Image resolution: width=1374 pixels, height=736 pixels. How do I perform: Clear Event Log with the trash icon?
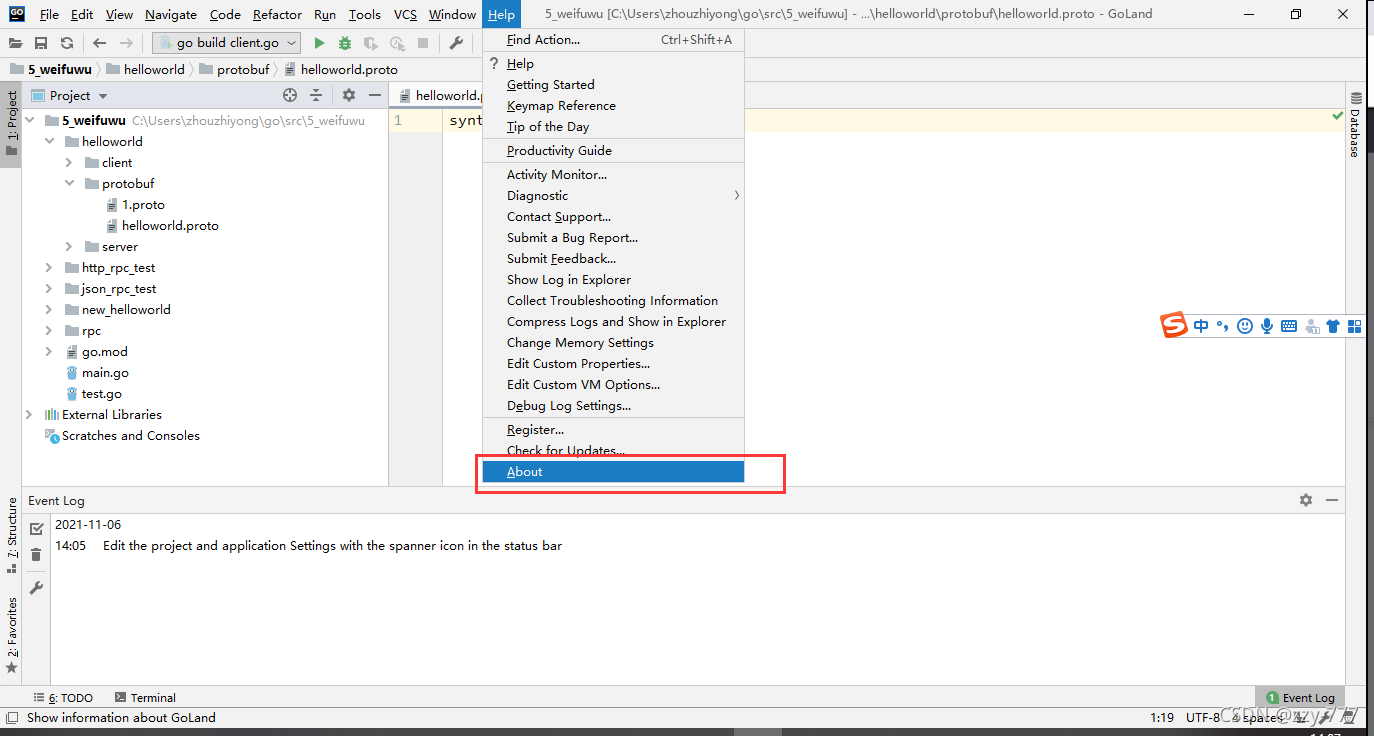pyautogui.click(x=37, y=554)
